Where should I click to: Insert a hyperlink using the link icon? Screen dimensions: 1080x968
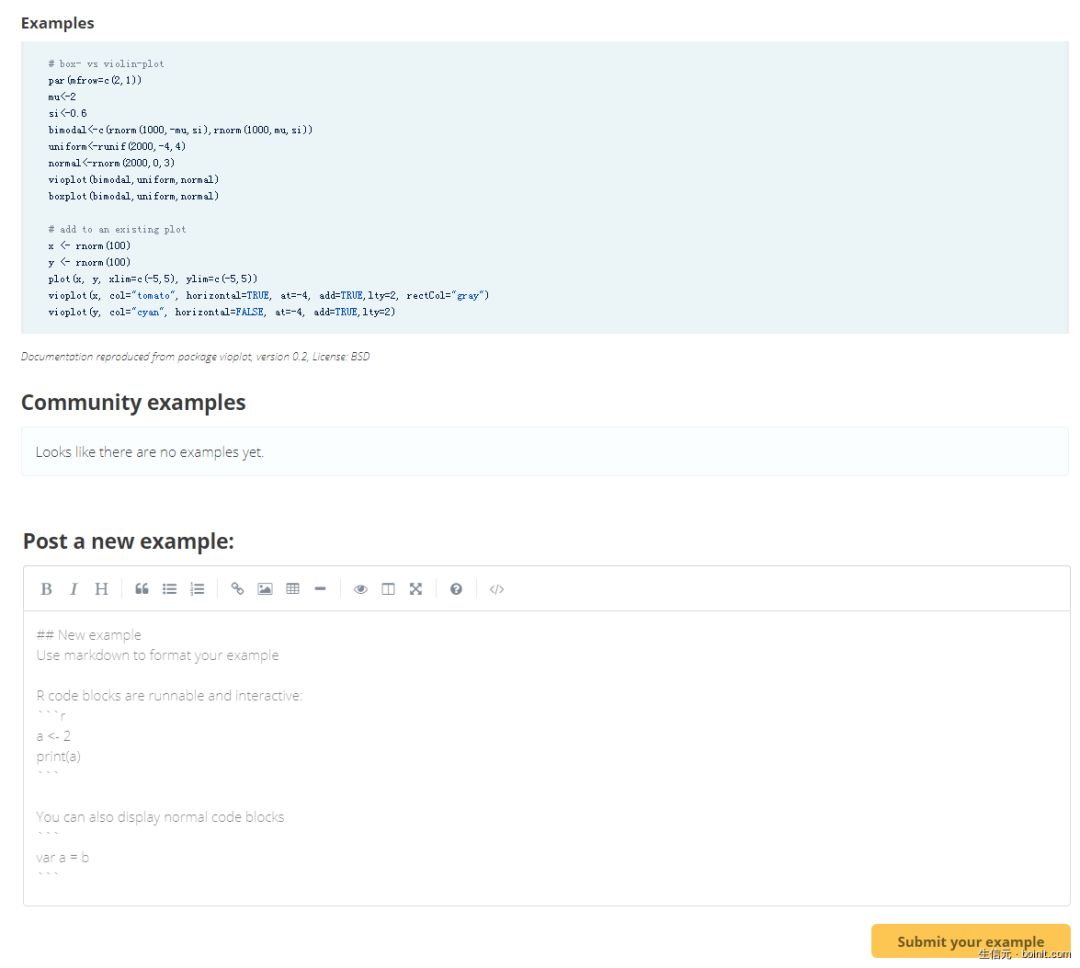point(238,589)
